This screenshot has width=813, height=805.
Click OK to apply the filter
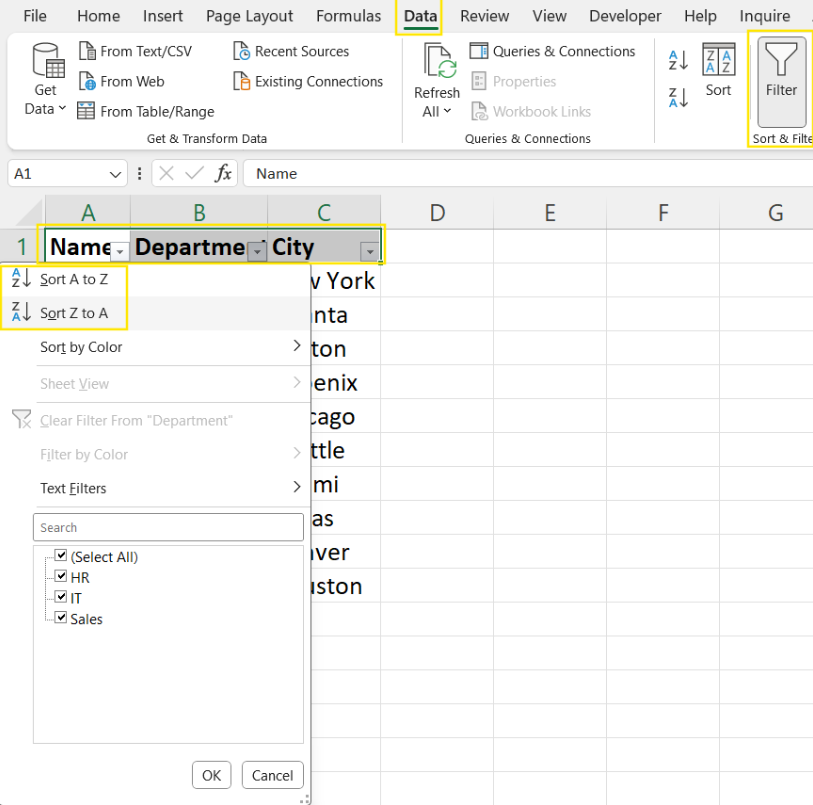(211, 775)
